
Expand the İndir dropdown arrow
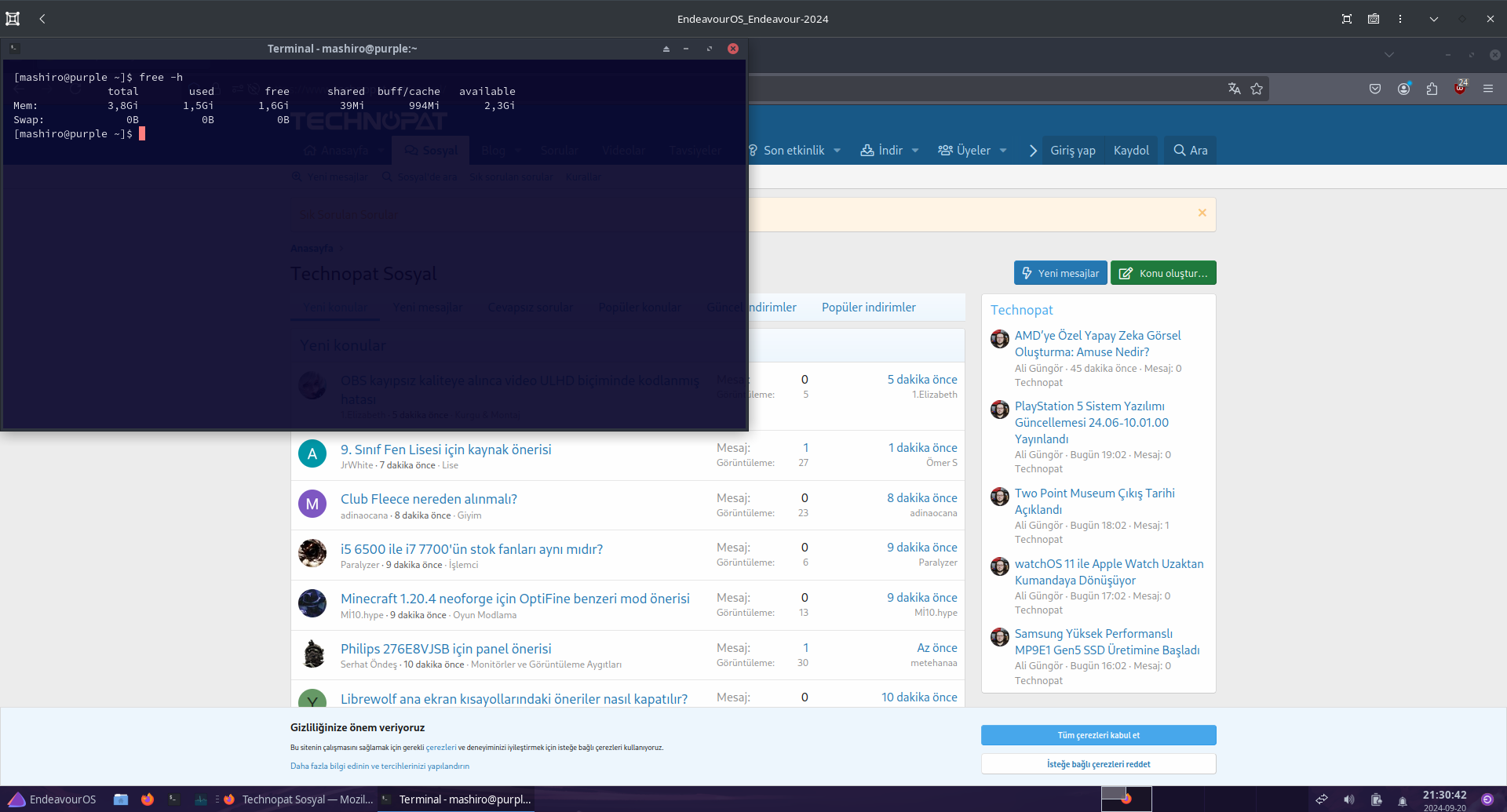pyautogui.click(x=915, y=151)
